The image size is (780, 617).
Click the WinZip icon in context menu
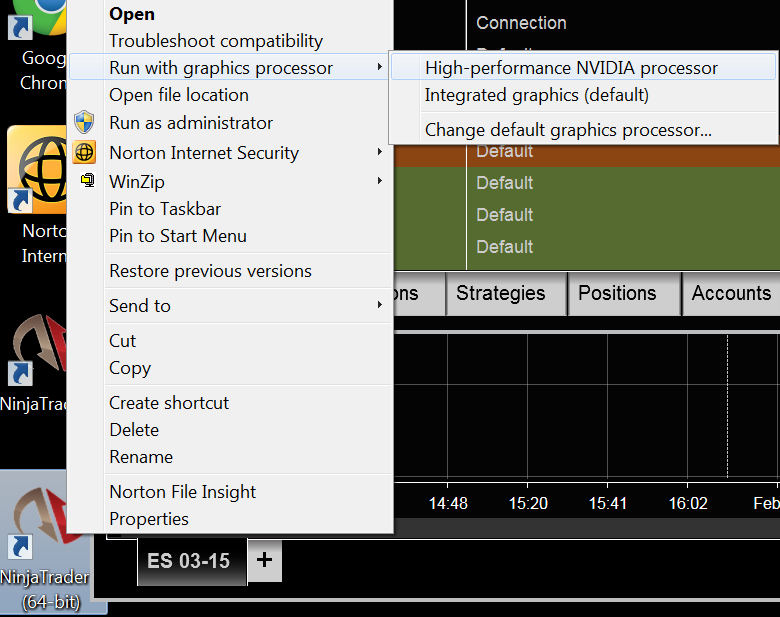pos(87,181)
